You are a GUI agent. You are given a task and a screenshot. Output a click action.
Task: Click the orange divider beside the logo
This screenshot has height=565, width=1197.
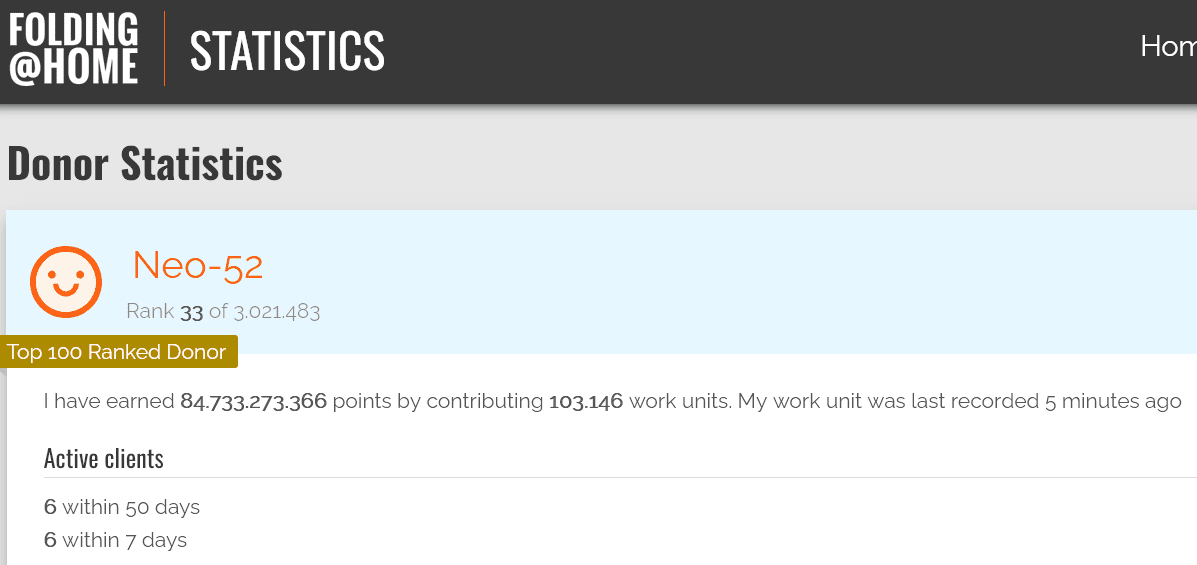pos(164,48)
